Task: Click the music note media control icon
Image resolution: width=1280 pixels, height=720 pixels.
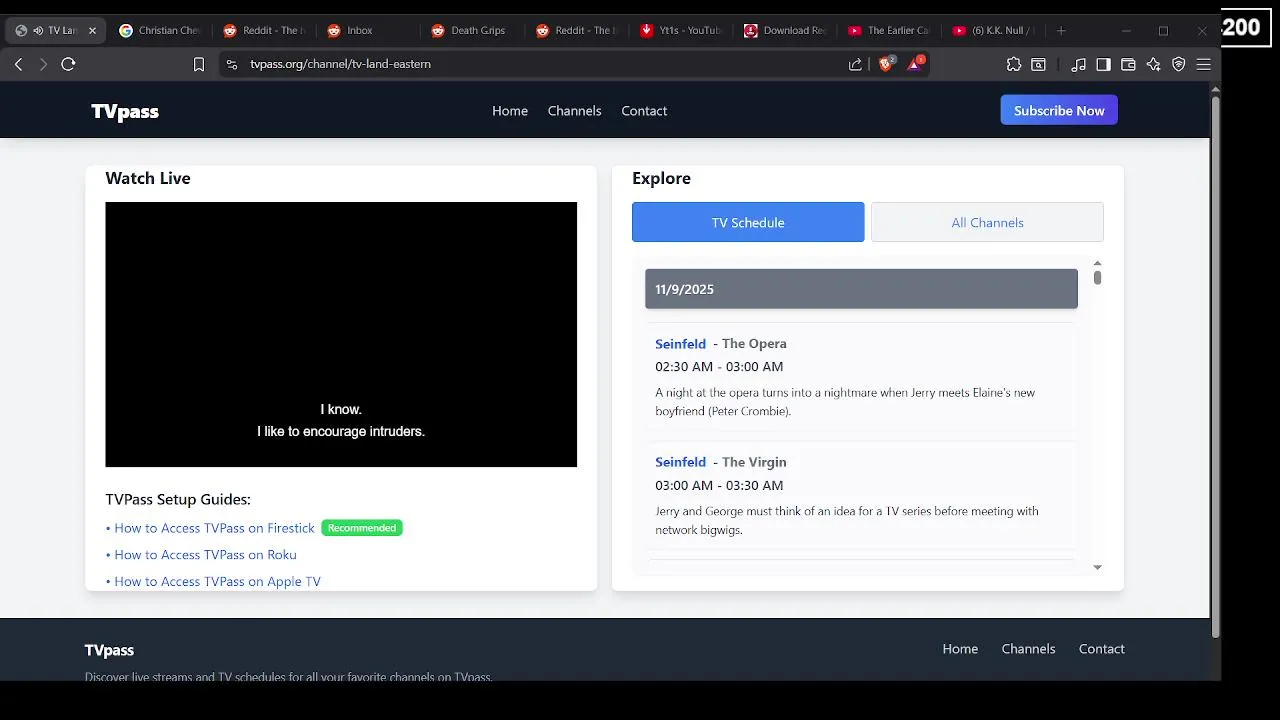Action: click(1078, 64)
